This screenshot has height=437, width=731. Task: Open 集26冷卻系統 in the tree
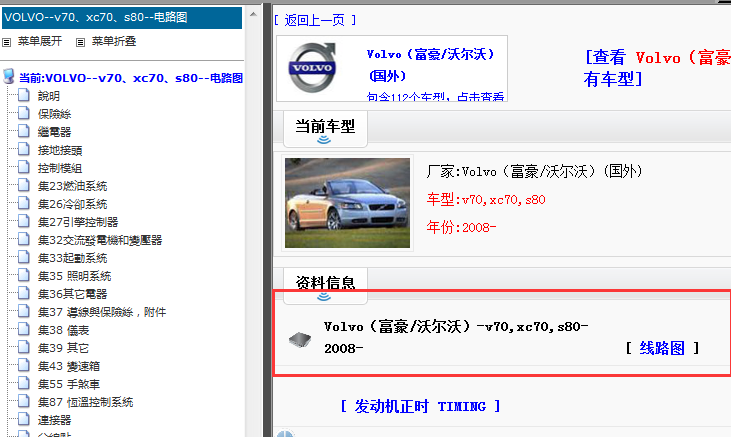point(72,204)
